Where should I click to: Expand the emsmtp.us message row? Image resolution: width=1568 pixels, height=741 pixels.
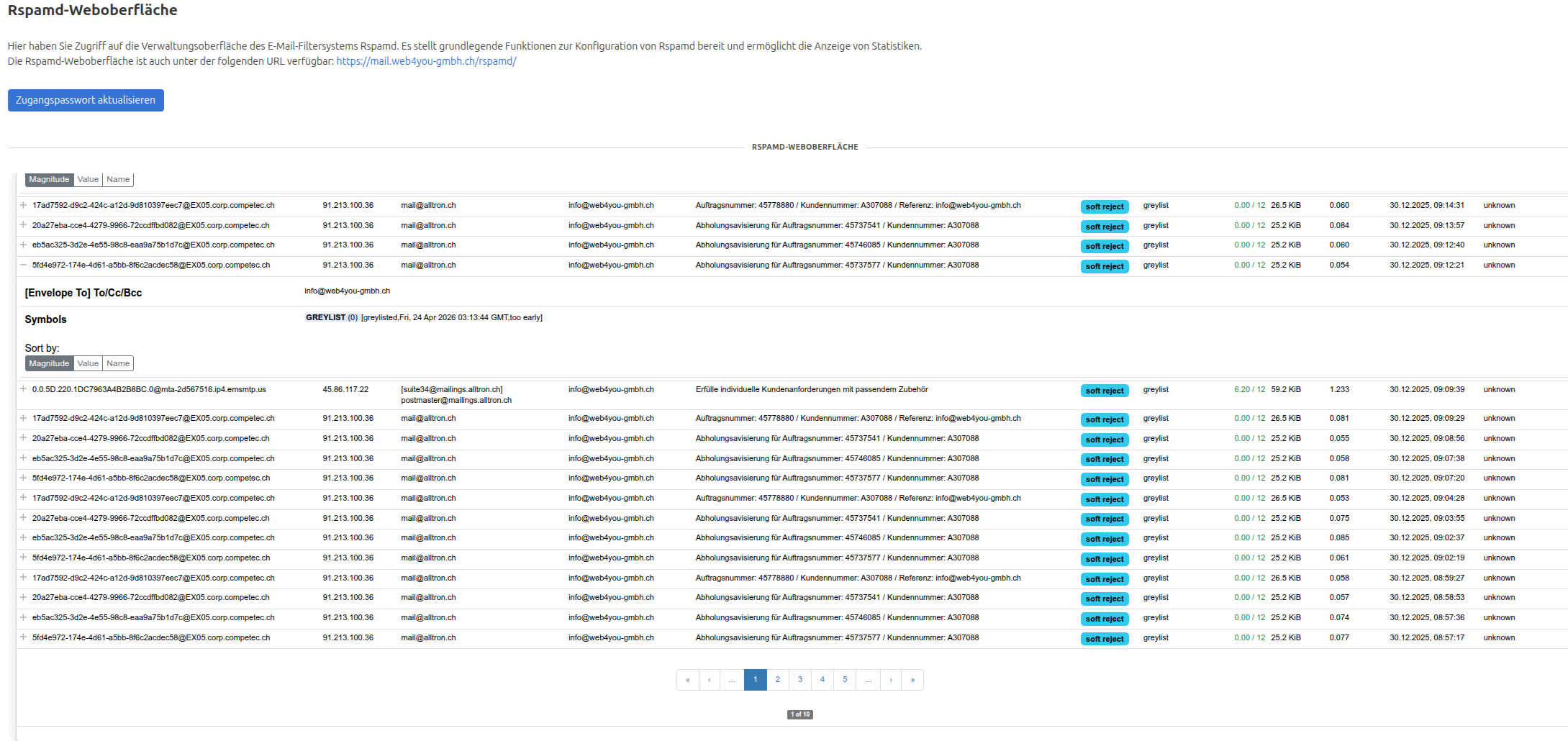point(23,389)
